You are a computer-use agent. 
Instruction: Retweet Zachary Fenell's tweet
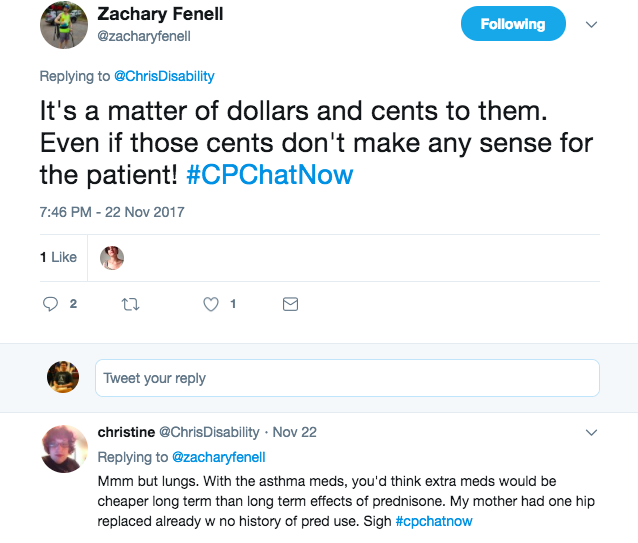pyautogui.click(x=129, y=304)
